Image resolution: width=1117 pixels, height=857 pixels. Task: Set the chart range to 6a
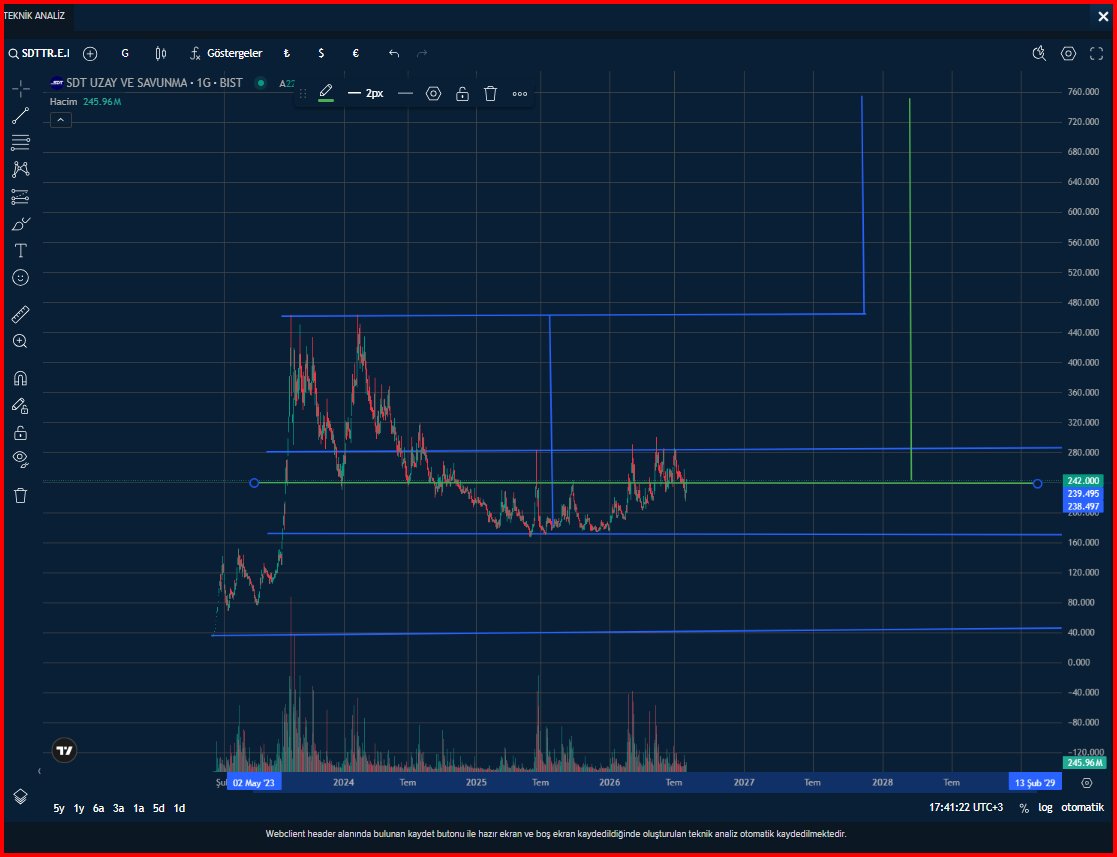tap(98, 808)
